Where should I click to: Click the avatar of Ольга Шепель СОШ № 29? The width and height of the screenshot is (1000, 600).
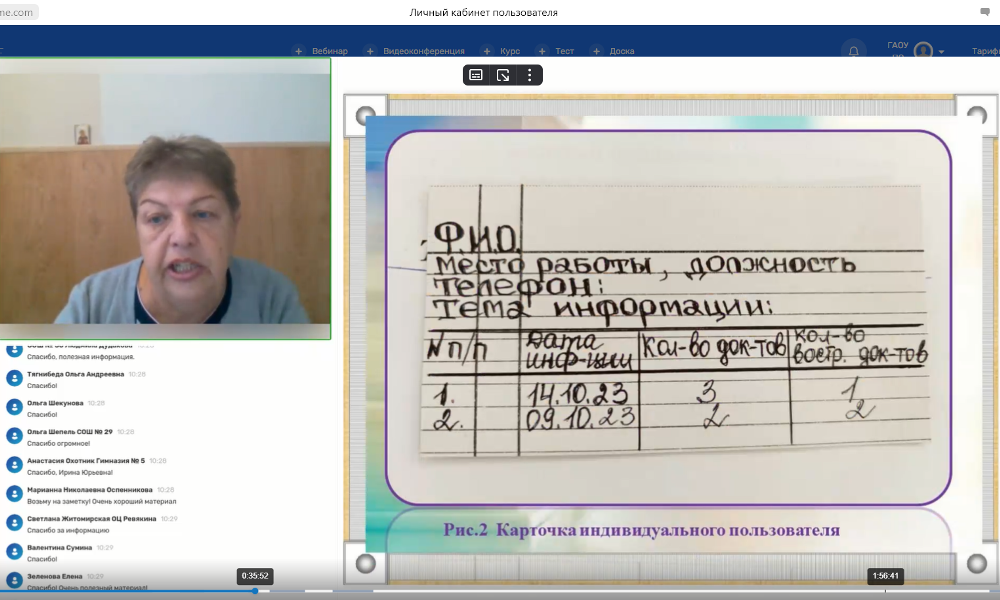(x=14, y=435)
